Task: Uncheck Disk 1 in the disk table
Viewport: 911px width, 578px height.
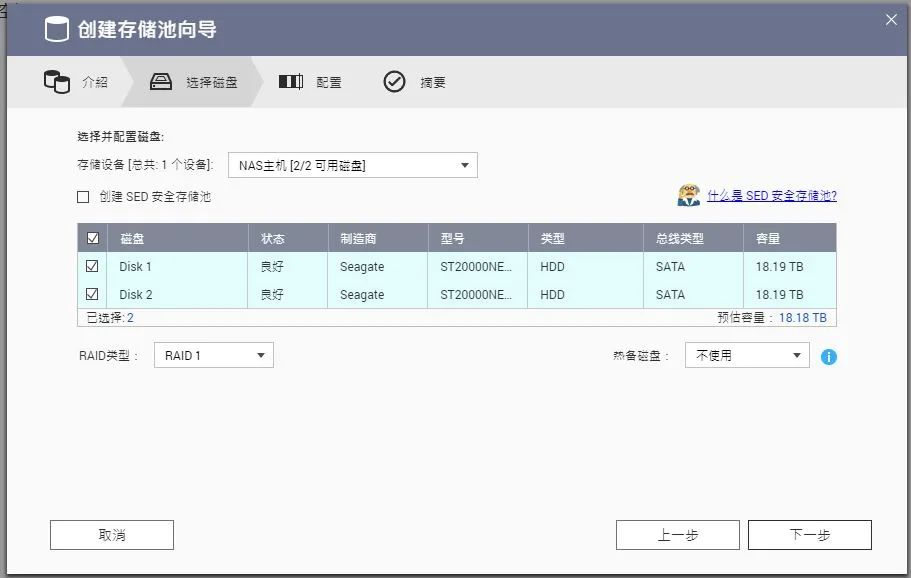Action: [93, 266]
